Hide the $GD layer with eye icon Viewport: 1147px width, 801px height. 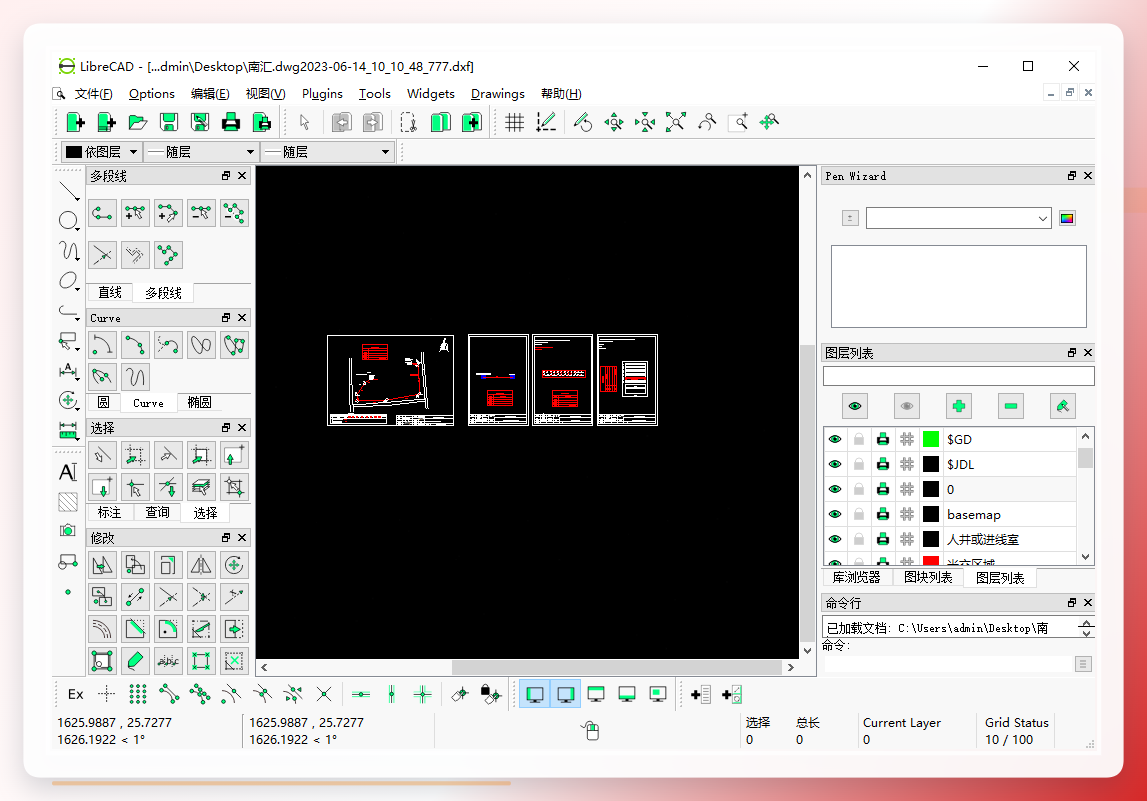(835, 439)
